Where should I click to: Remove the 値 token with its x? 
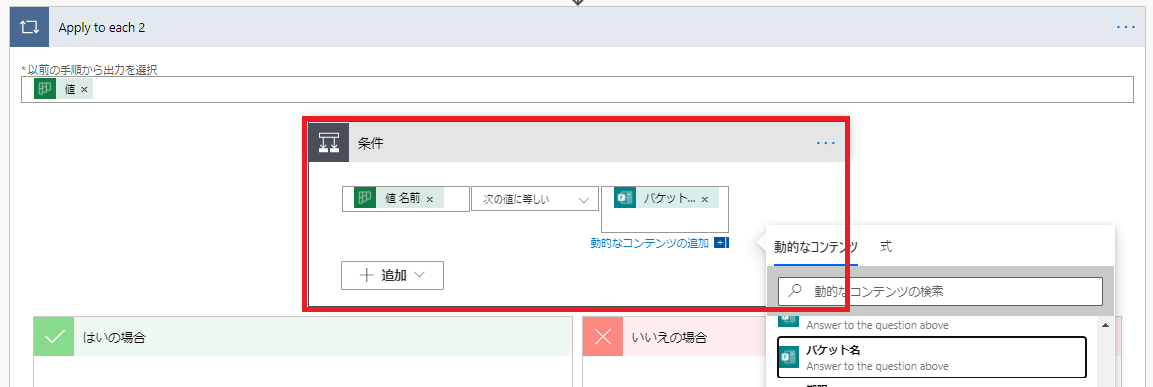85,89
